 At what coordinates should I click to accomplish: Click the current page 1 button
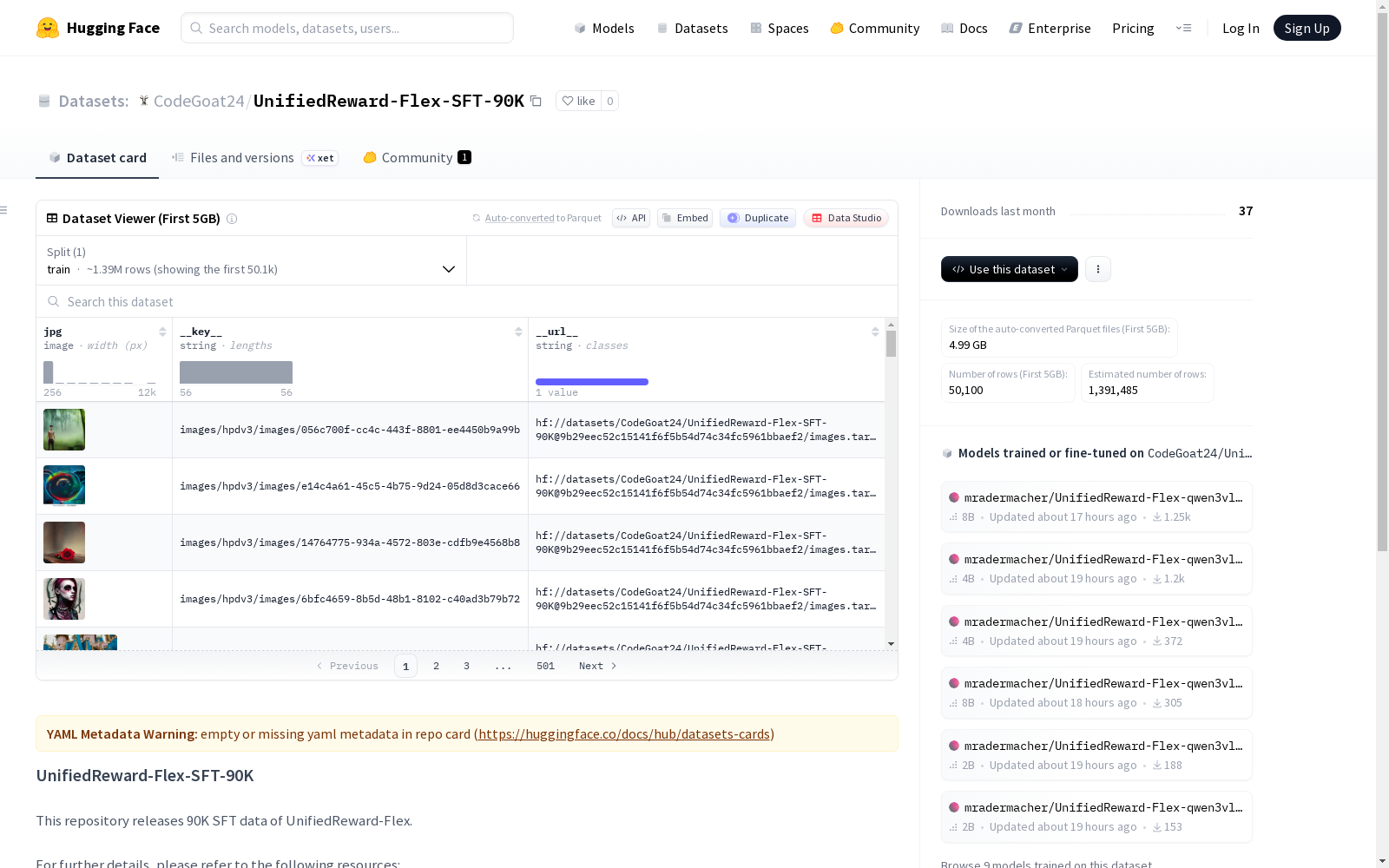405,666
